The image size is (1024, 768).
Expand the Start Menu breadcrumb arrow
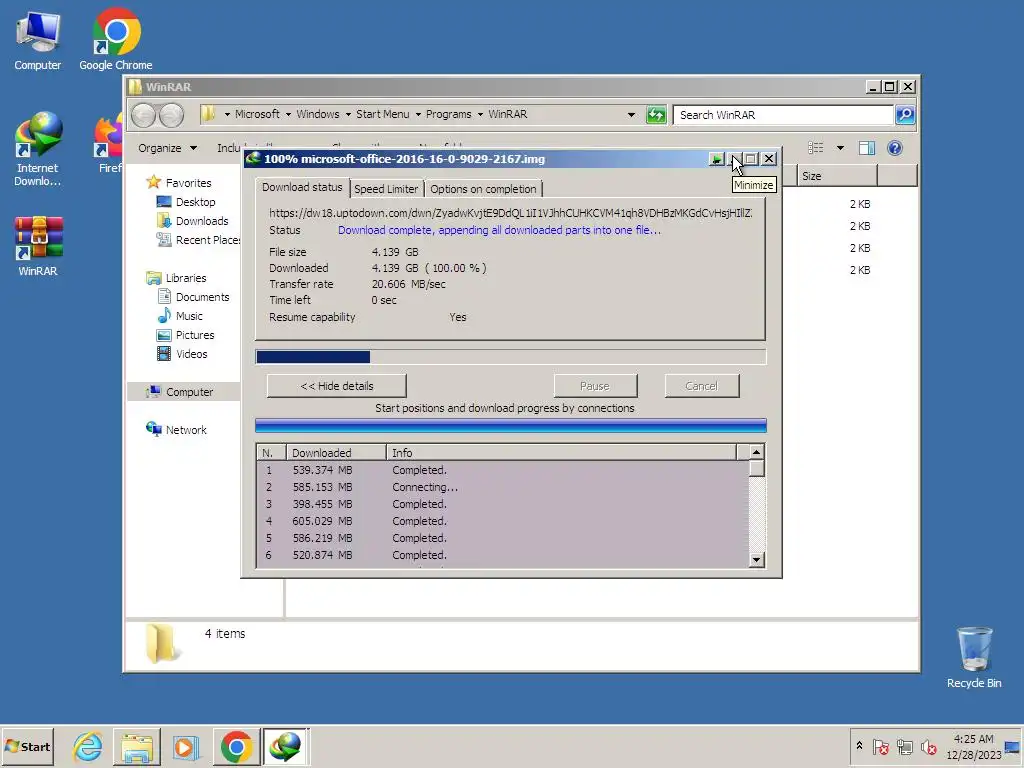coord(418,114)
